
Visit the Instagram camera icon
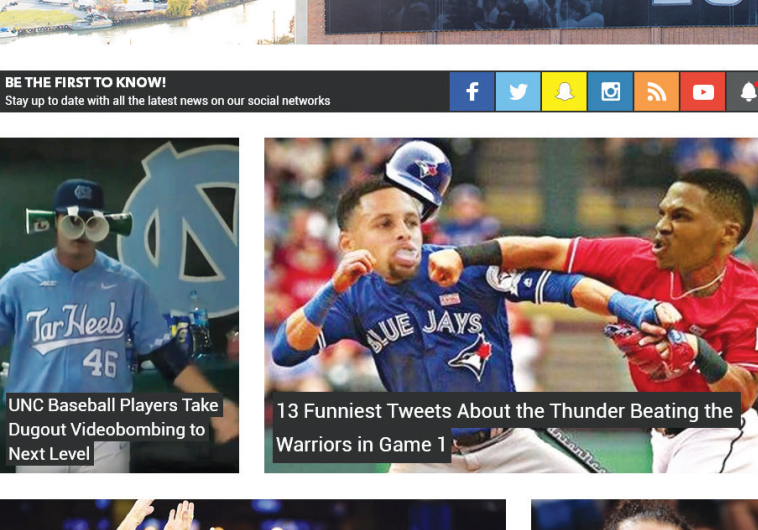pos(610,92)
